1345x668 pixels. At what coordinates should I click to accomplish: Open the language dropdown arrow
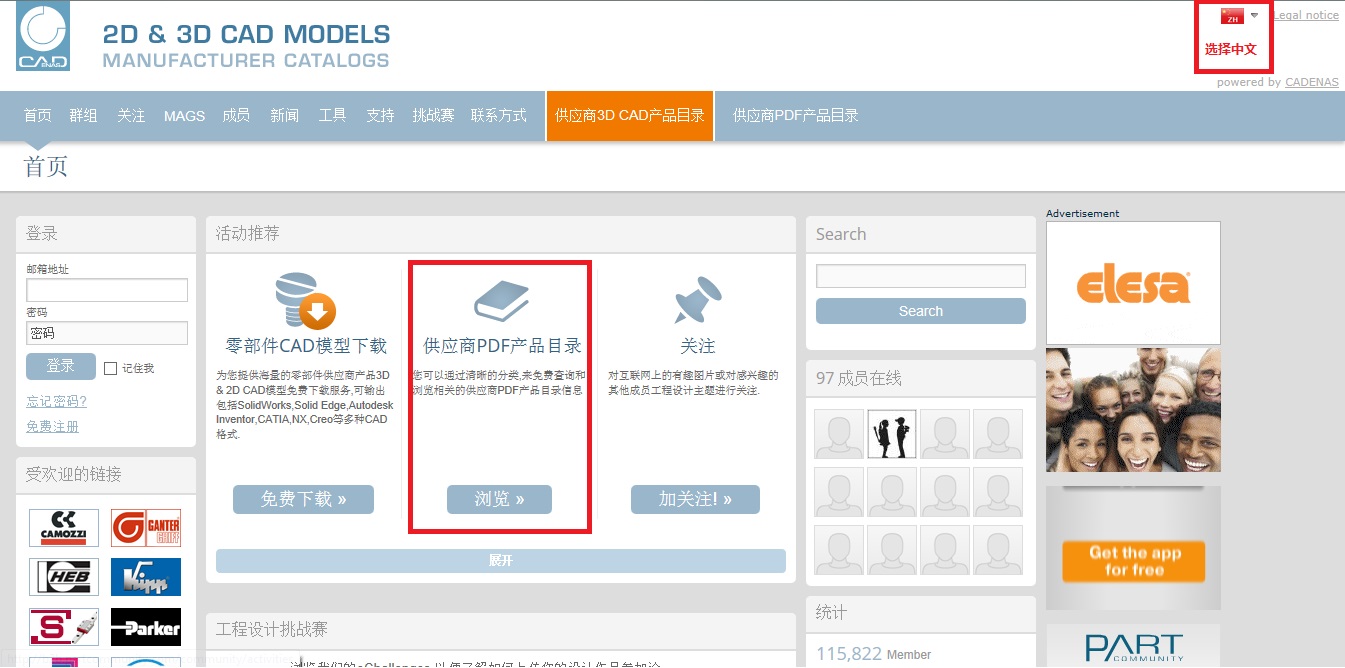1254,15
